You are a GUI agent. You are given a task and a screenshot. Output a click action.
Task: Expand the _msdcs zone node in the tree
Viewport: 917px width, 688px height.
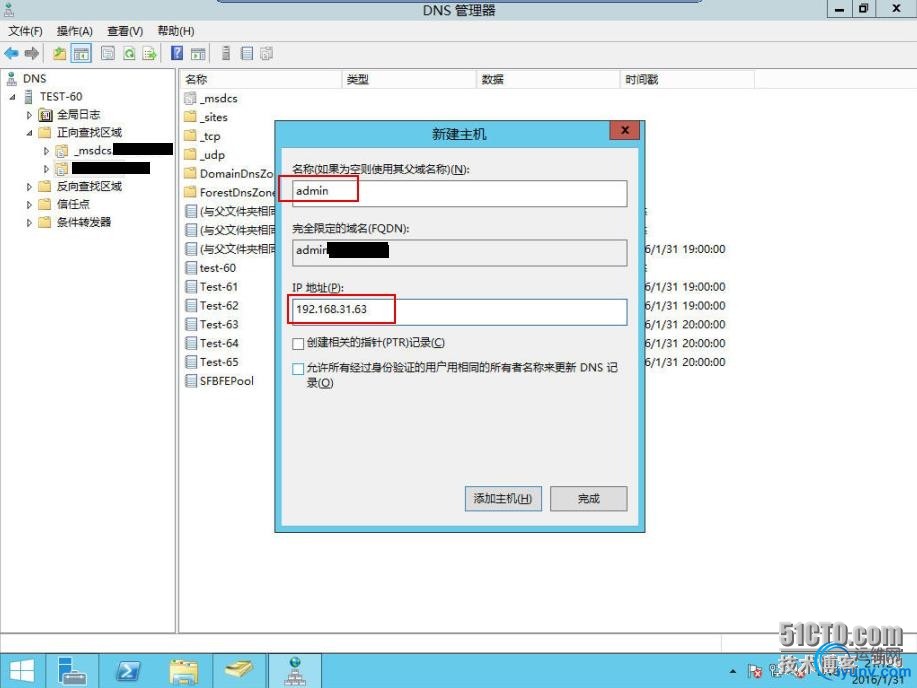46,151
